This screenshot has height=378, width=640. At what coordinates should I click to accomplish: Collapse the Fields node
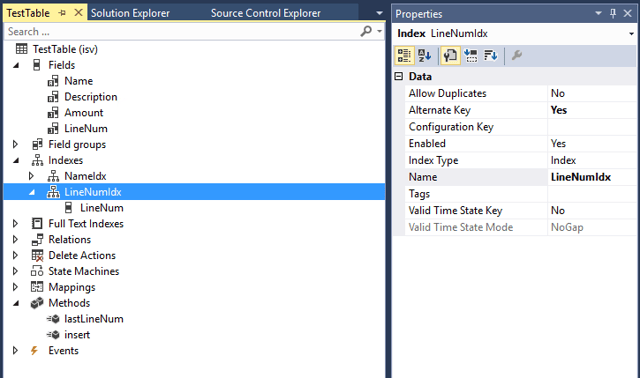click(16, 65)
